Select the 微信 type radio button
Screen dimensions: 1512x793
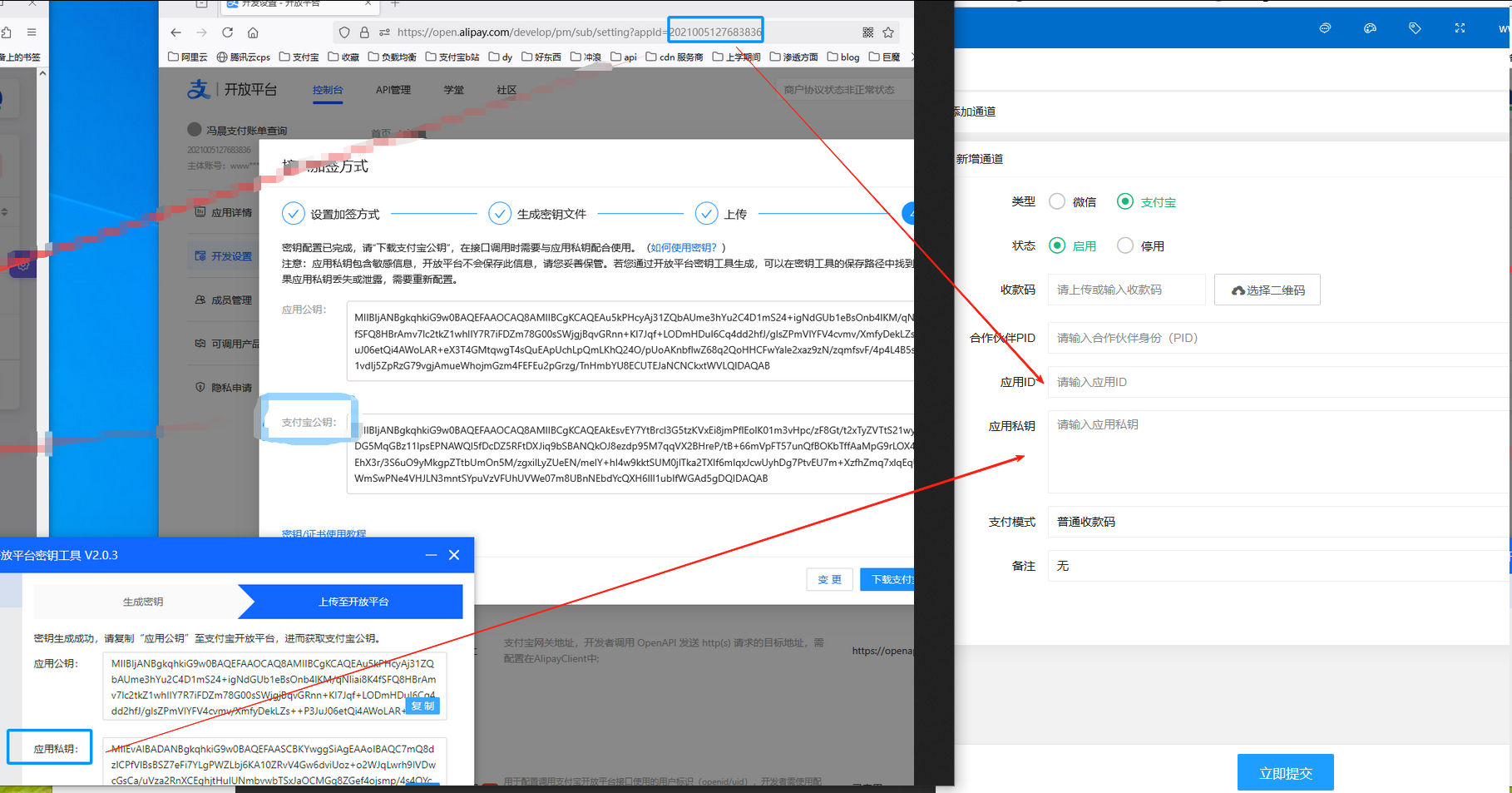click(x=1057, y=201)
